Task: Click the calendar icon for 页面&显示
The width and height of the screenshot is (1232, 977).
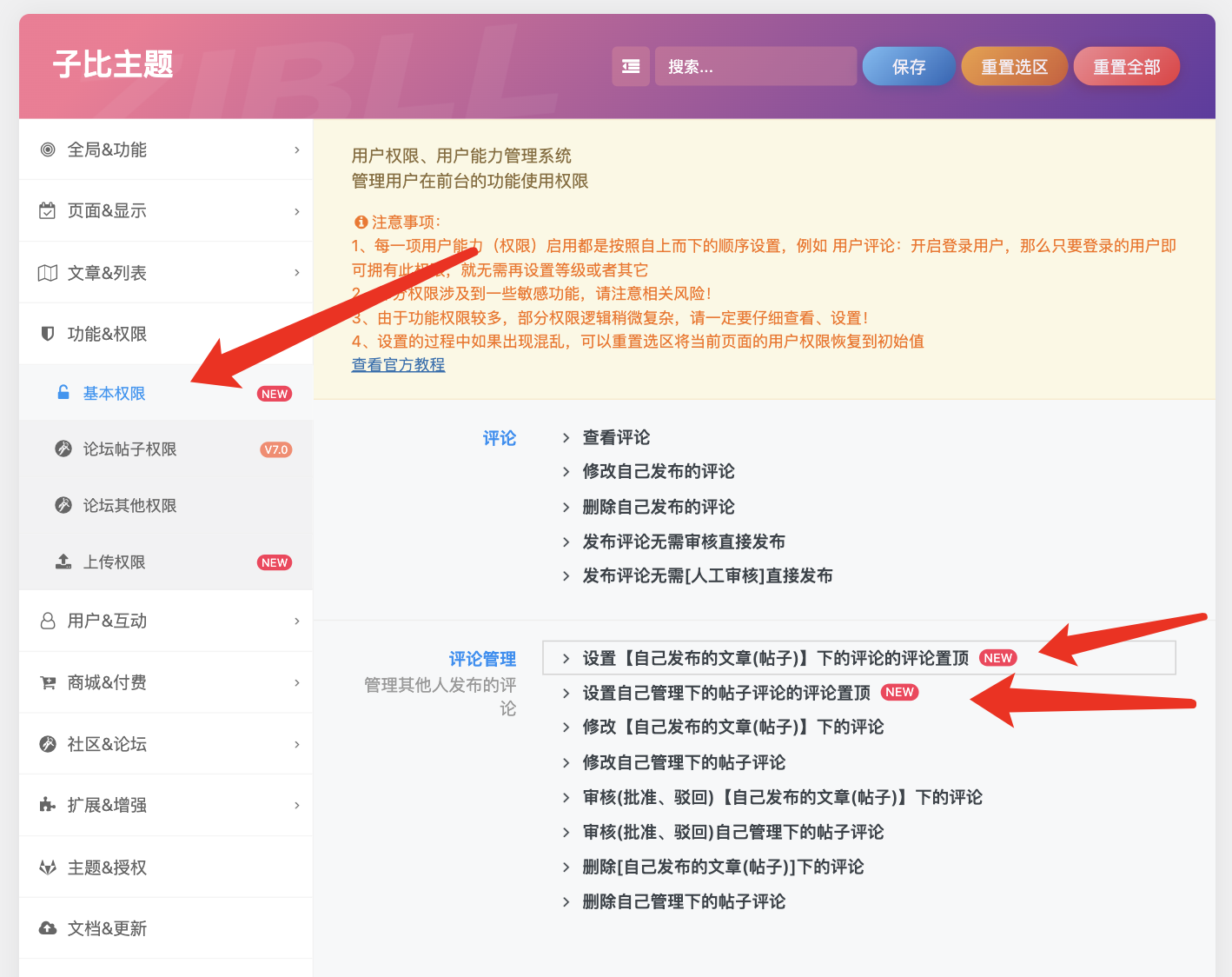Action: pos(48,210)
